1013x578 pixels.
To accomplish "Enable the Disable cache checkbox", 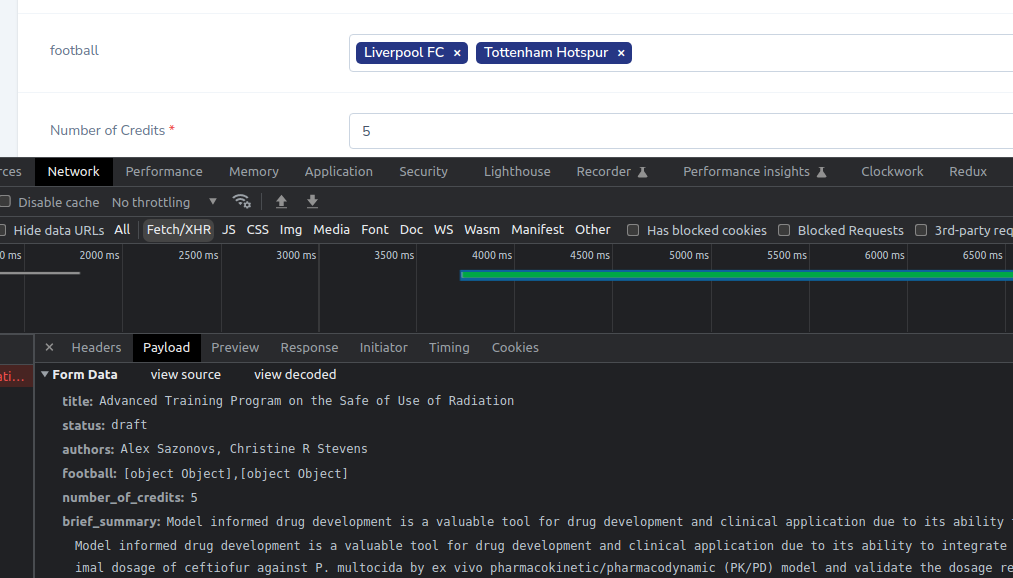I will click(5, 201).
